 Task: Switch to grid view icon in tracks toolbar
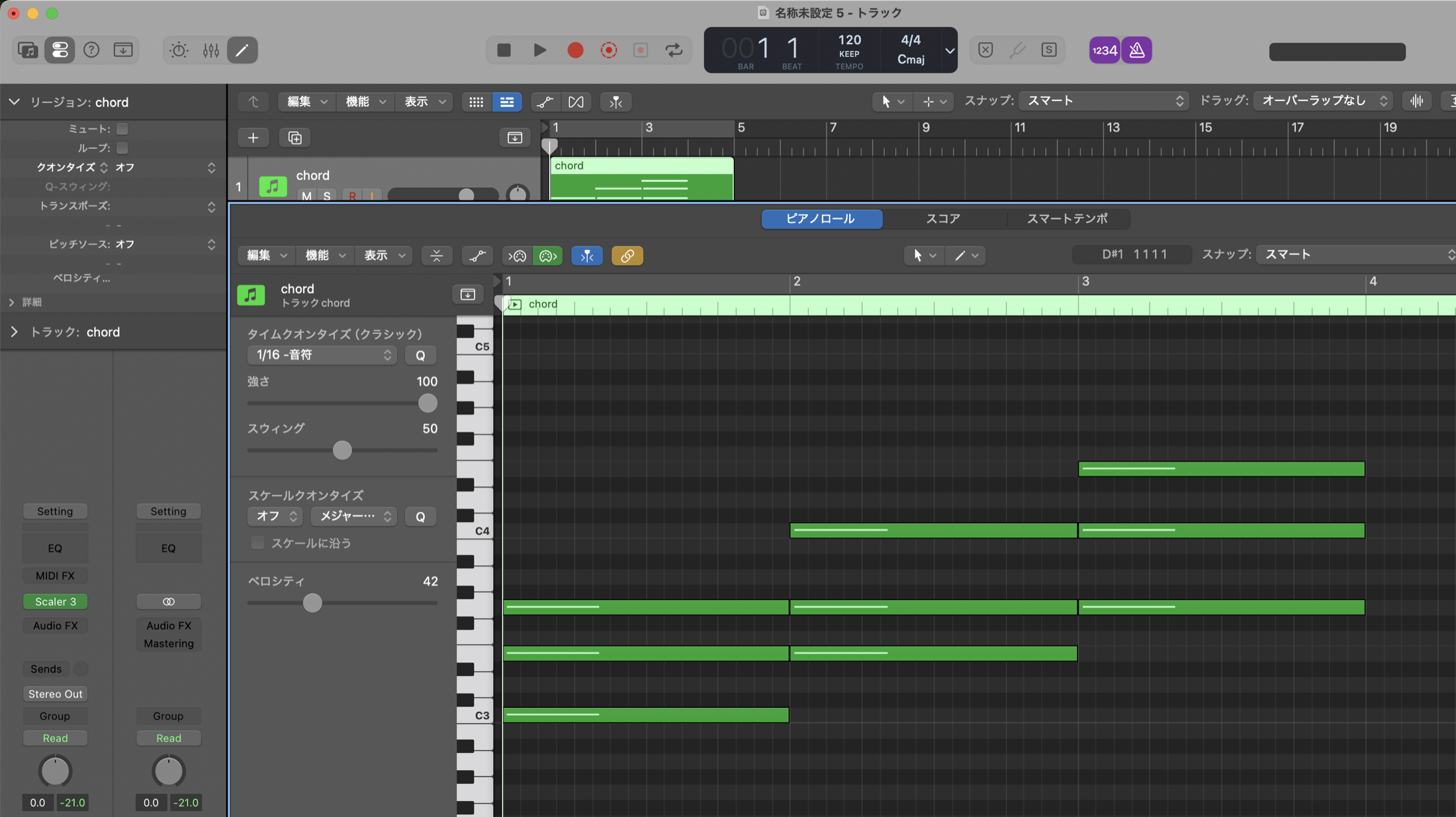coord(477,102)
